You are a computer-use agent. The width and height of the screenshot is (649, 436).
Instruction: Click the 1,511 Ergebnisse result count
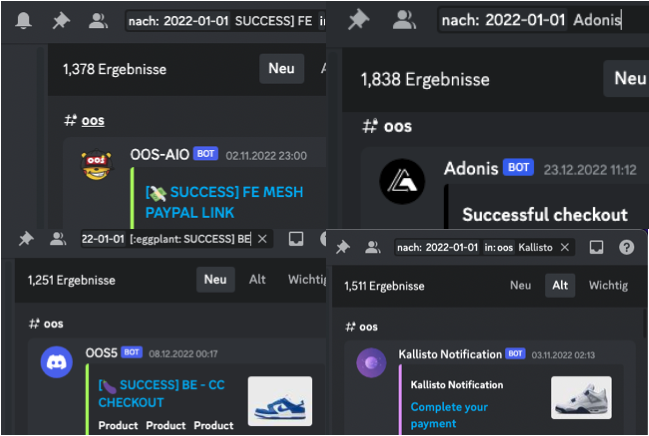coord(385,286)
